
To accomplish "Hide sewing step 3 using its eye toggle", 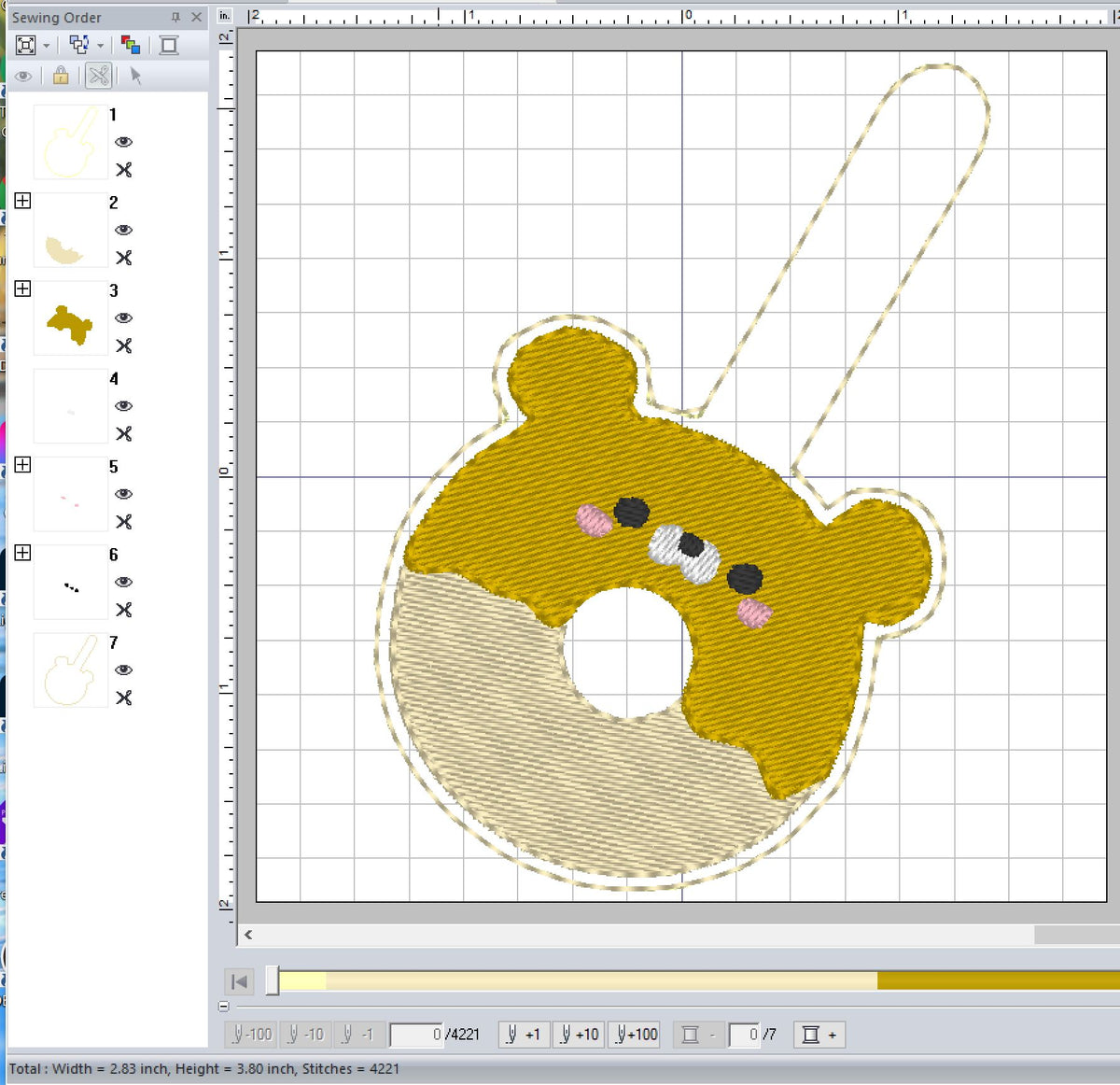I will pyautogui.click(x=124, y=318).
